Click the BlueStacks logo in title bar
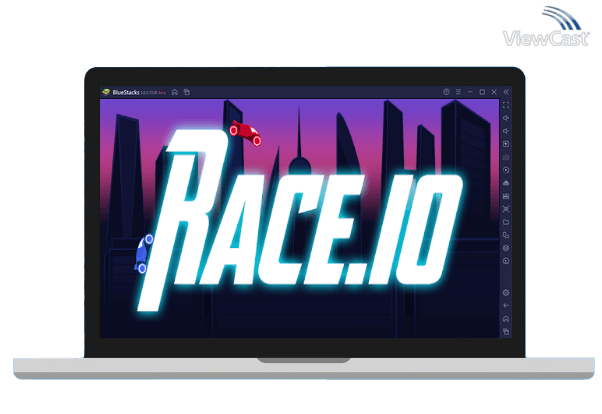 (106, 92)
